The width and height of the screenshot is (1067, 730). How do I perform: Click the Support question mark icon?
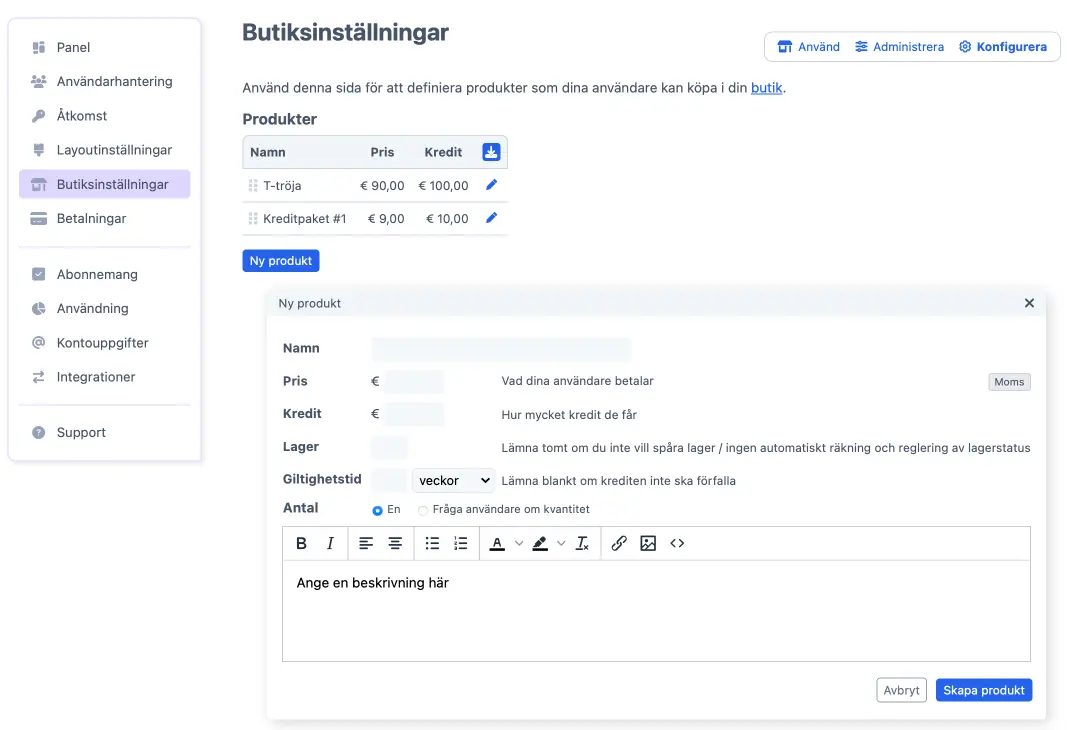tap(39, 433)
